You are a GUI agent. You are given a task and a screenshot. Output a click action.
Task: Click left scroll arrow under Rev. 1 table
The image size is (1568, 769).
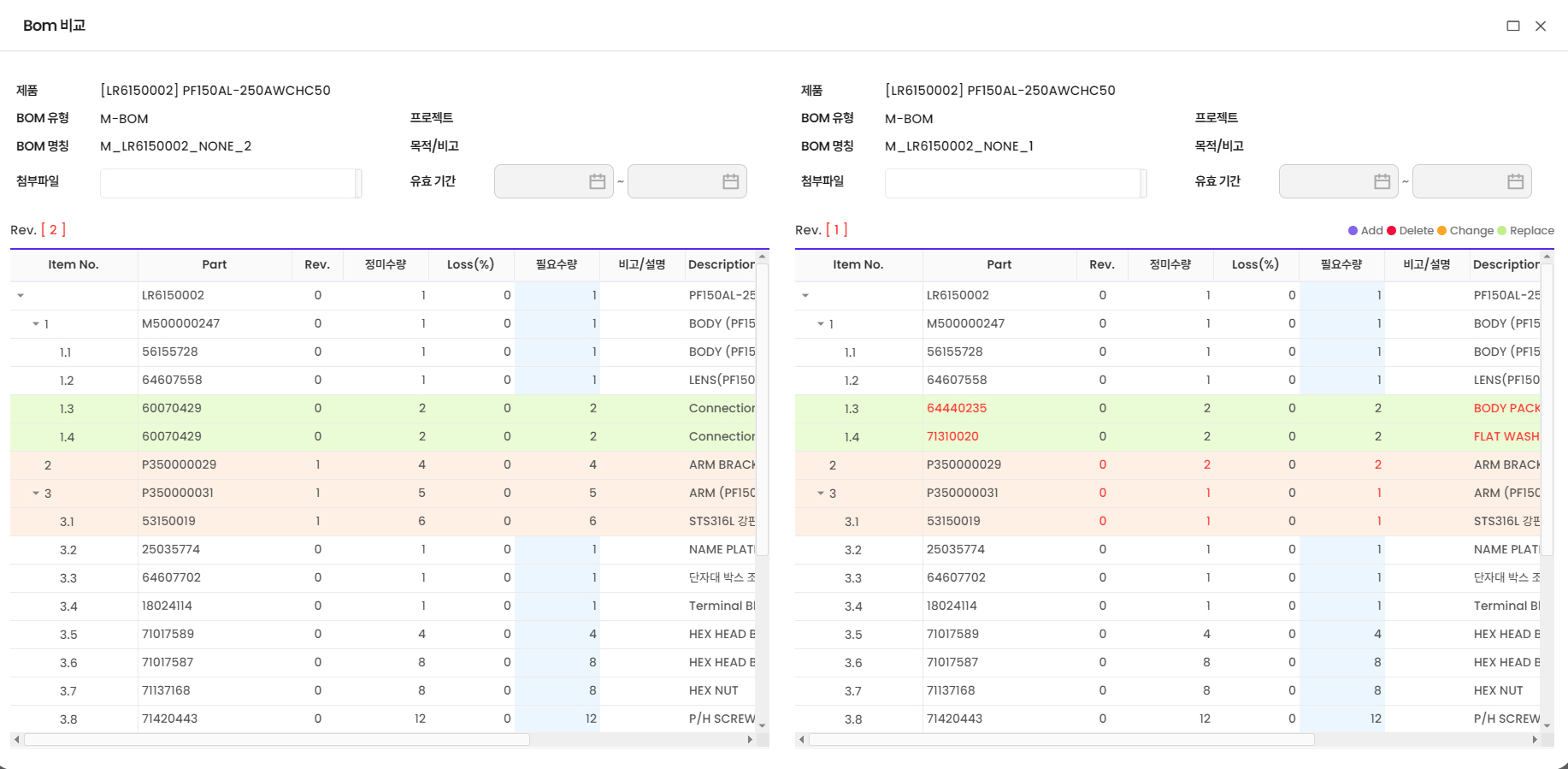(801, 739)
